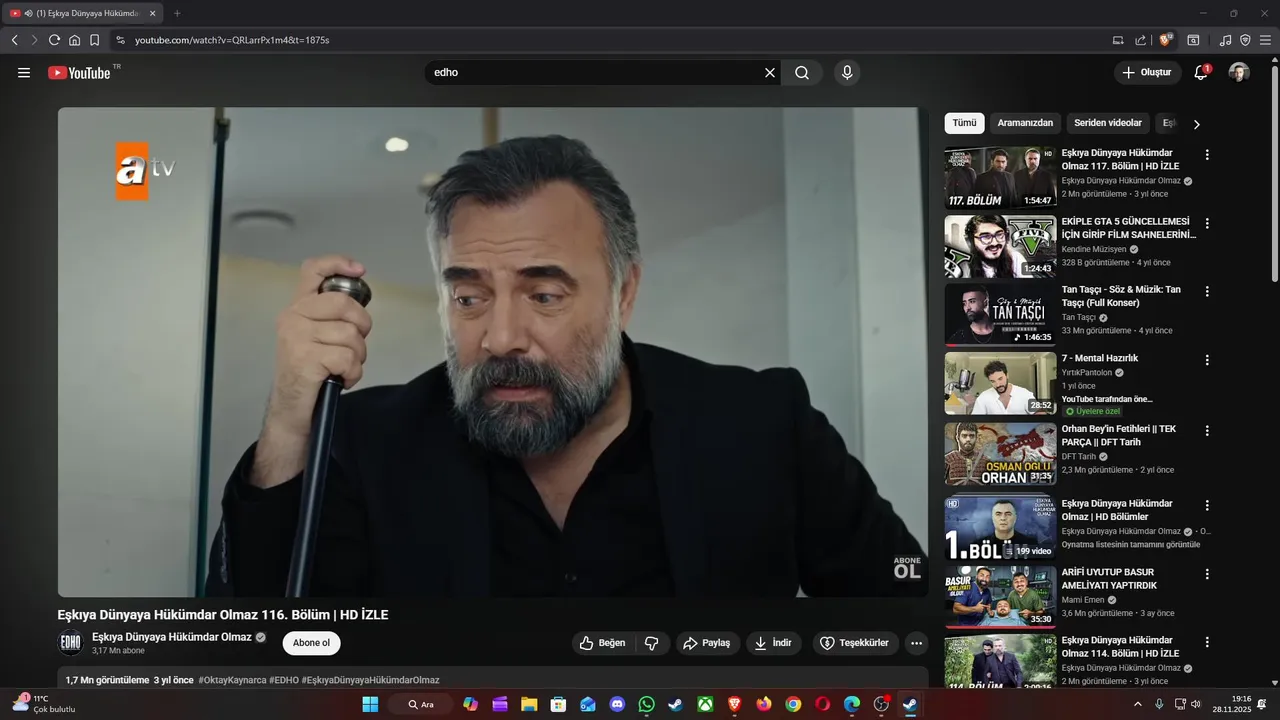Switch to the Eşkıya Dünyaya Hükümdar browser tab
This screenshot has width=1280, height=720.
(82, 13)
